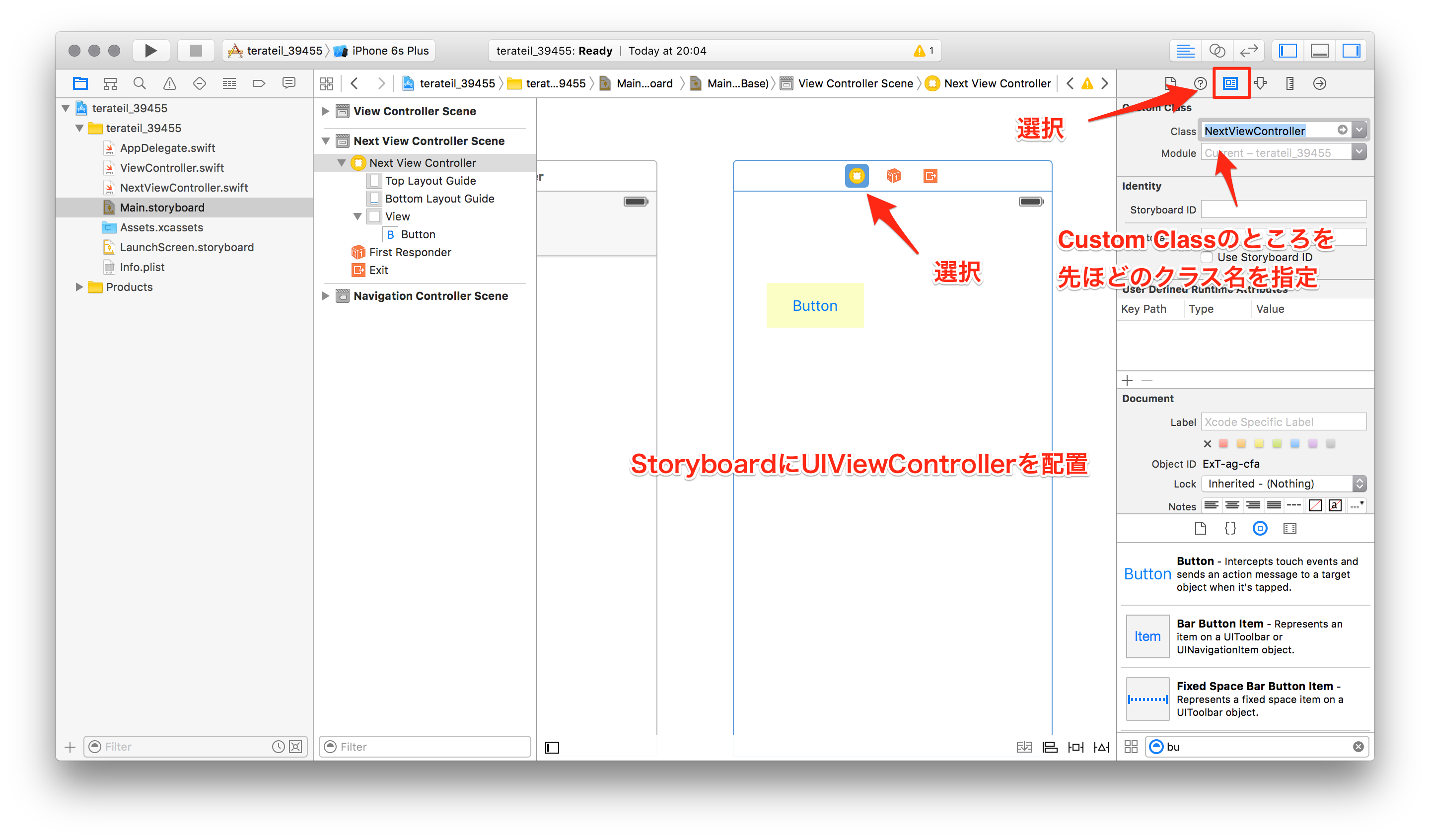
Task: Click Main.storyboard in the jump bar
Action: click(x=644, y=83)
